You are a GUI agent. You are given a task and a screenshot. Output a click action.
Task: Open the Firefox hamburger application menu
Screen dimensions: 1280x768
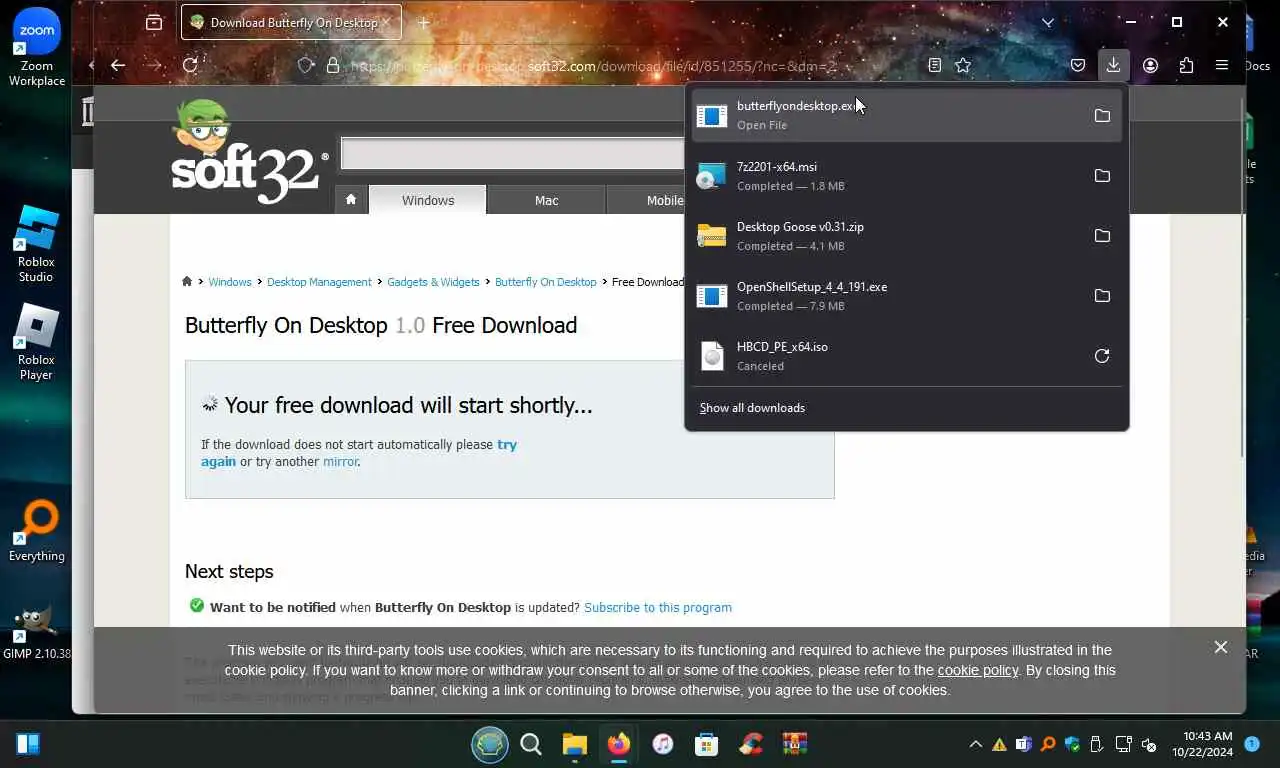coord(1222,65)
